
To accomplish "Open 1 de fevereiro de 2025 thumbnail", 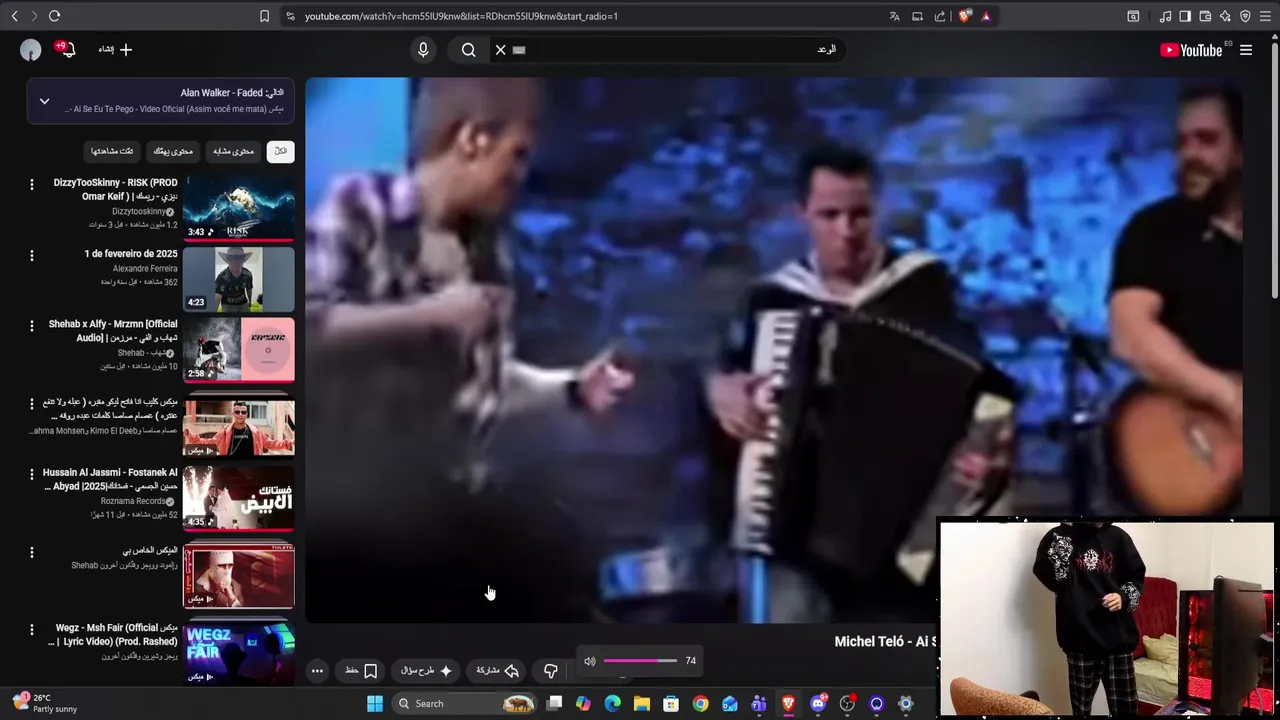I will [239, 280].
